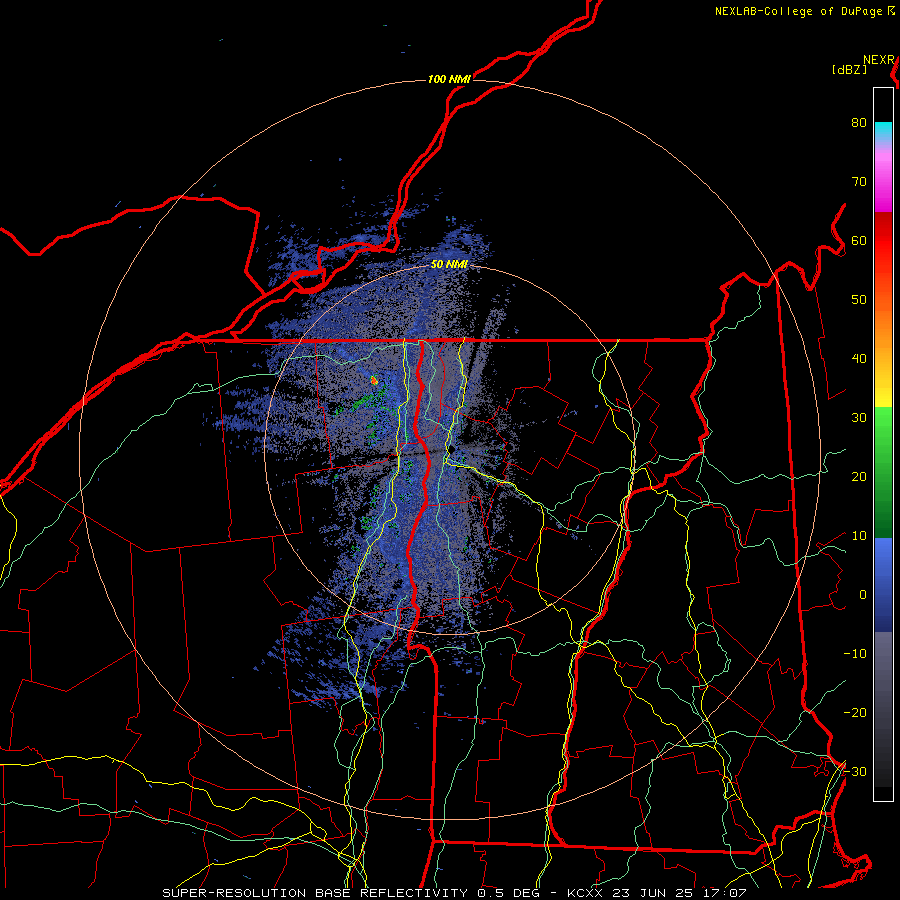900x900 pixels.
Task: Click the 60 value on the dBZ scale
Action: [859, 240]
